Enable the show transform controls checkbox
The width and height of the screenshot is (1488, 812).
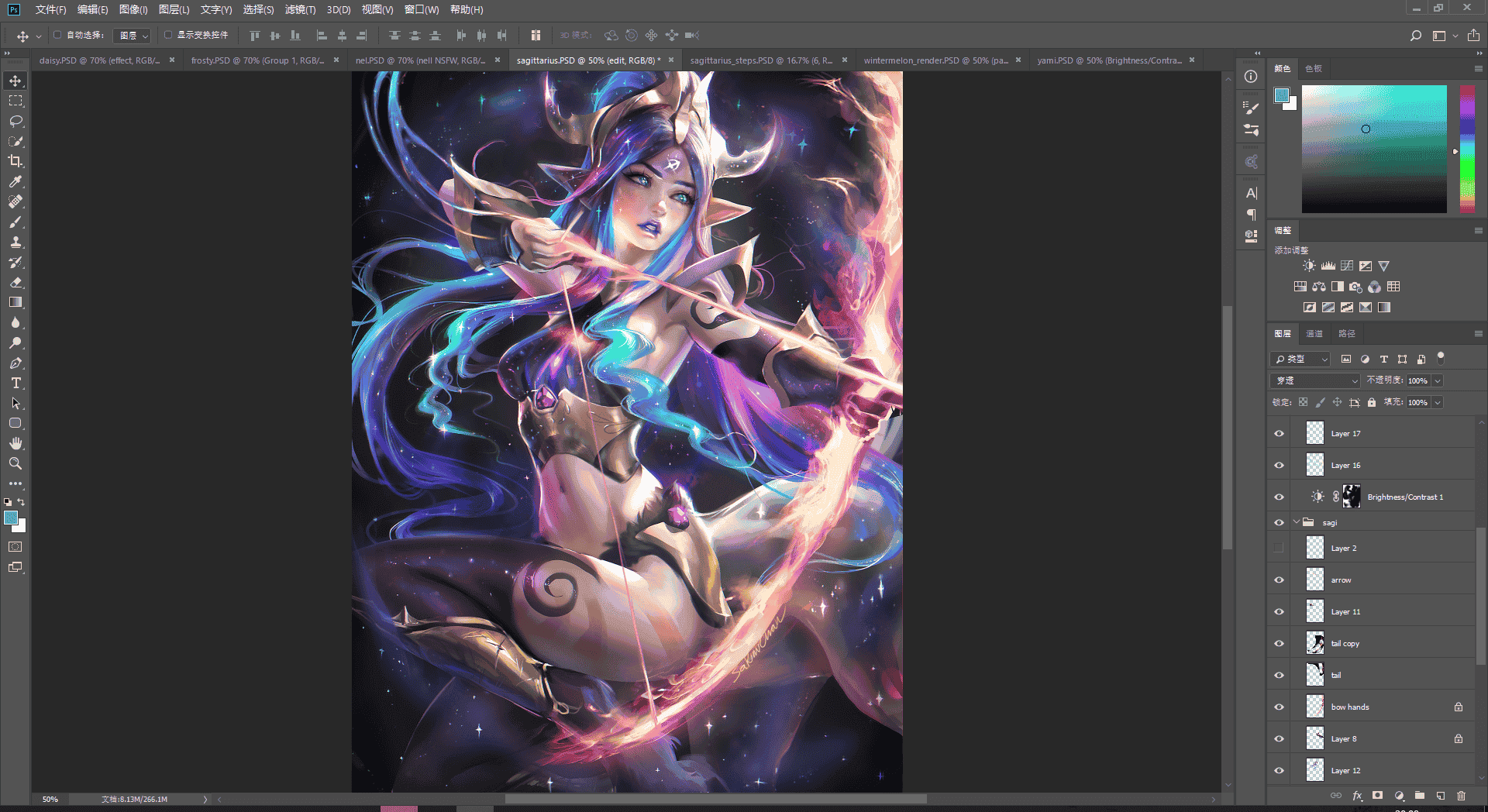tap(167, 35)
